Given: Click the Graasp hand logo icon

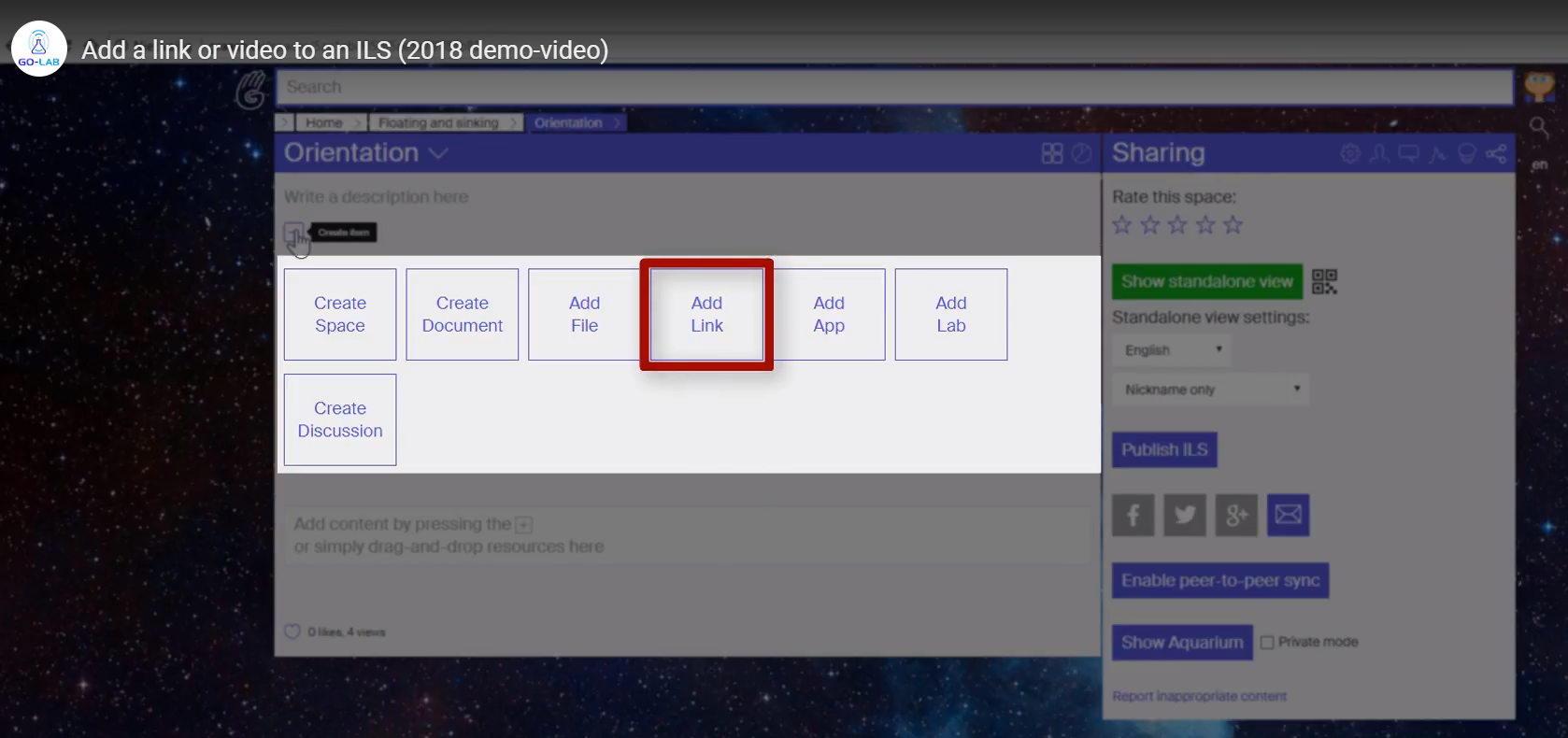Looking at the screenshot, I should [250, 91].
